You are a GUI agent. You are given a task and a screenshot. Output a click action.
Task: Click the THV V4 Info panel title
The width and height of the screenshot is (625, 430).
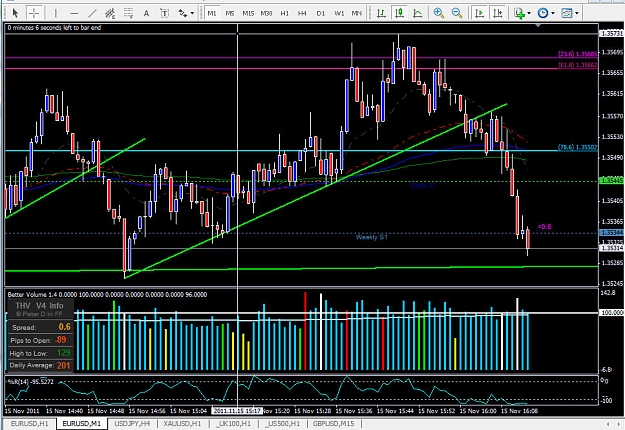pyautogui.click(x=39, y=306)
